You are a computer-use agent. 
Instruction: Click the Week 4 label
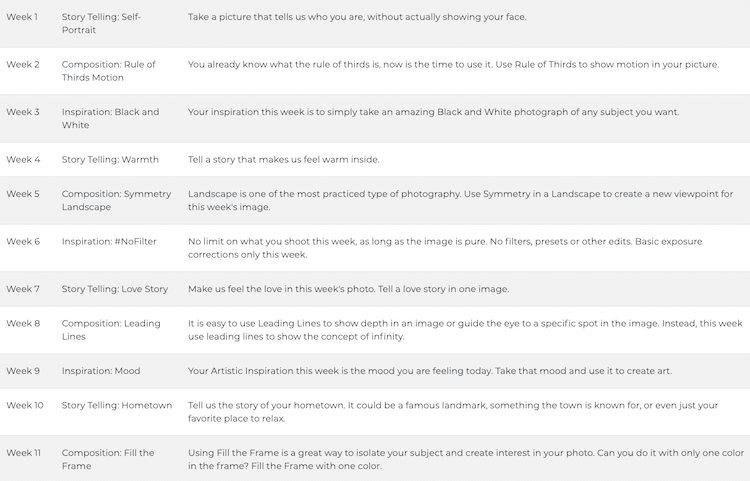(x=23, y=159)
